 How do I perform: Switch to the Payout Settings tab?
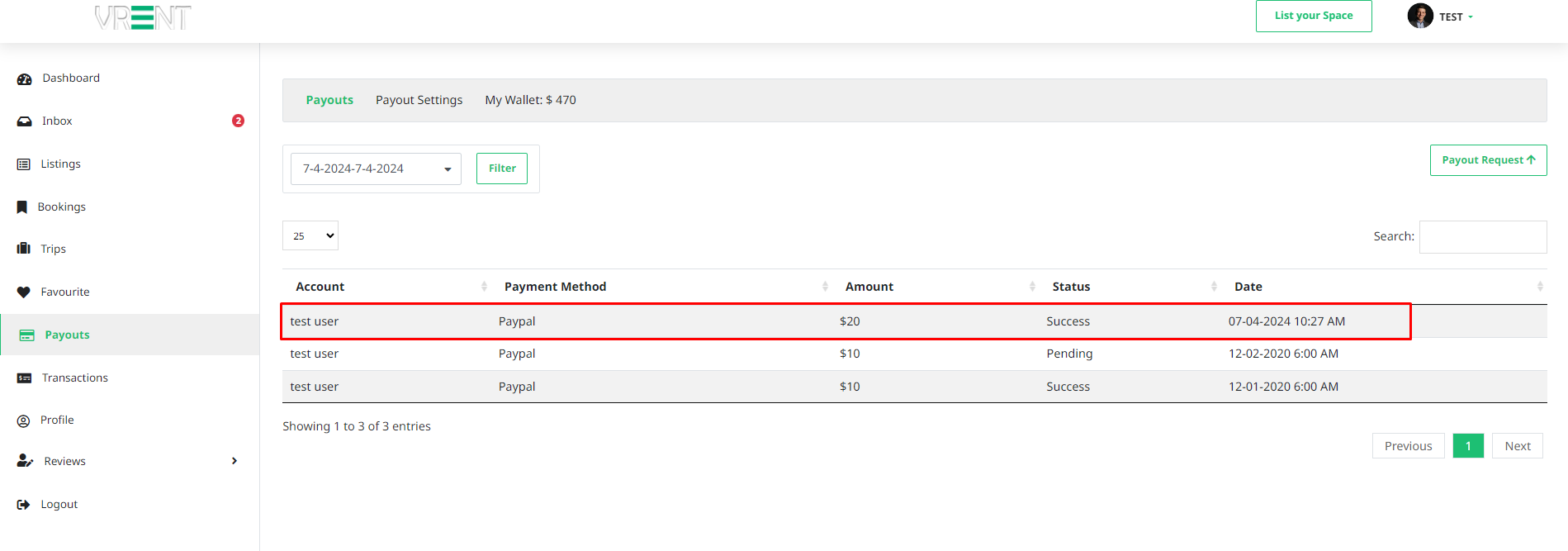point(419,100)
